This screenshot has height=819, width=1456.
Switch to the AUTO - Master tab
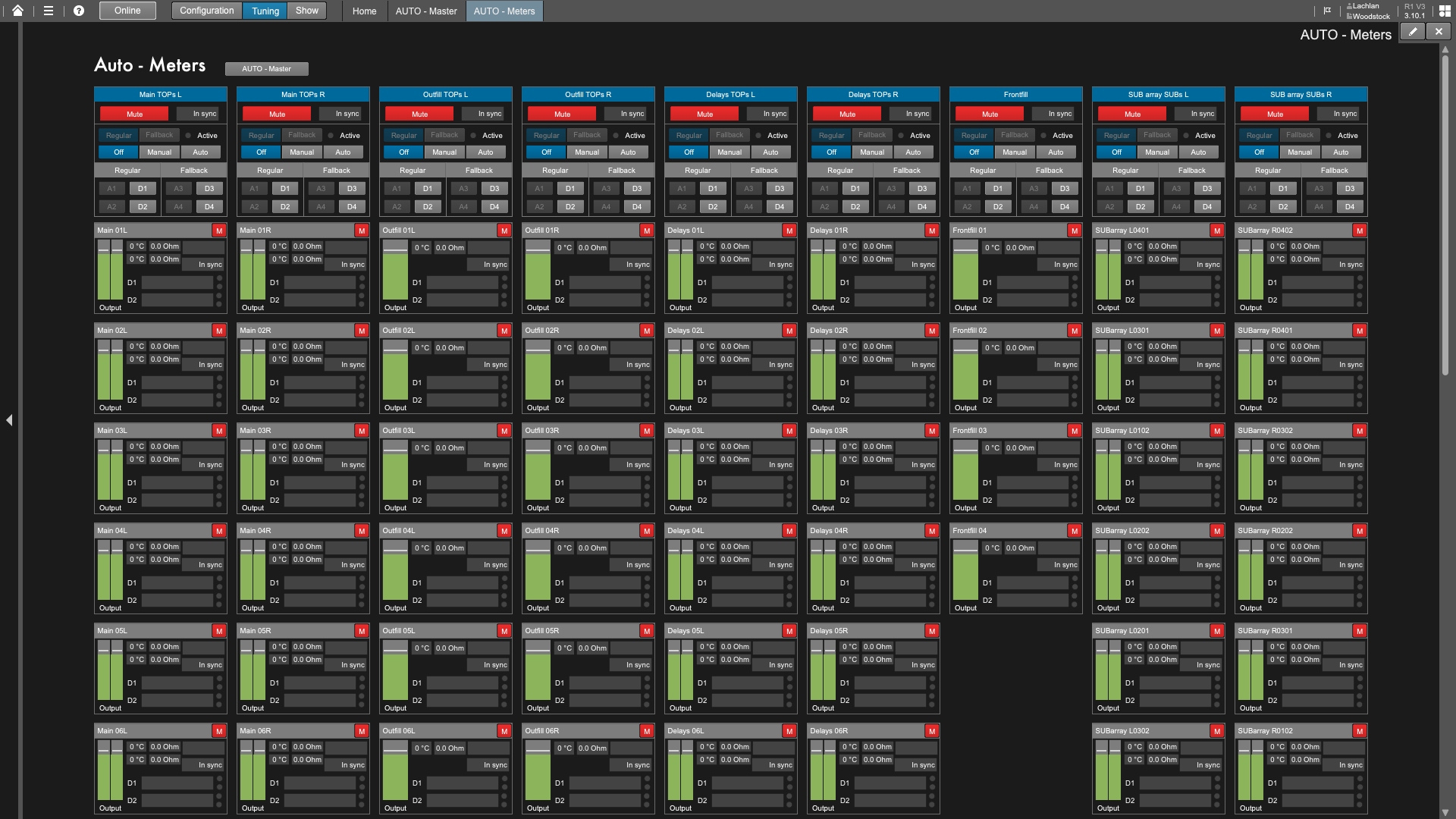click(426, 11)
